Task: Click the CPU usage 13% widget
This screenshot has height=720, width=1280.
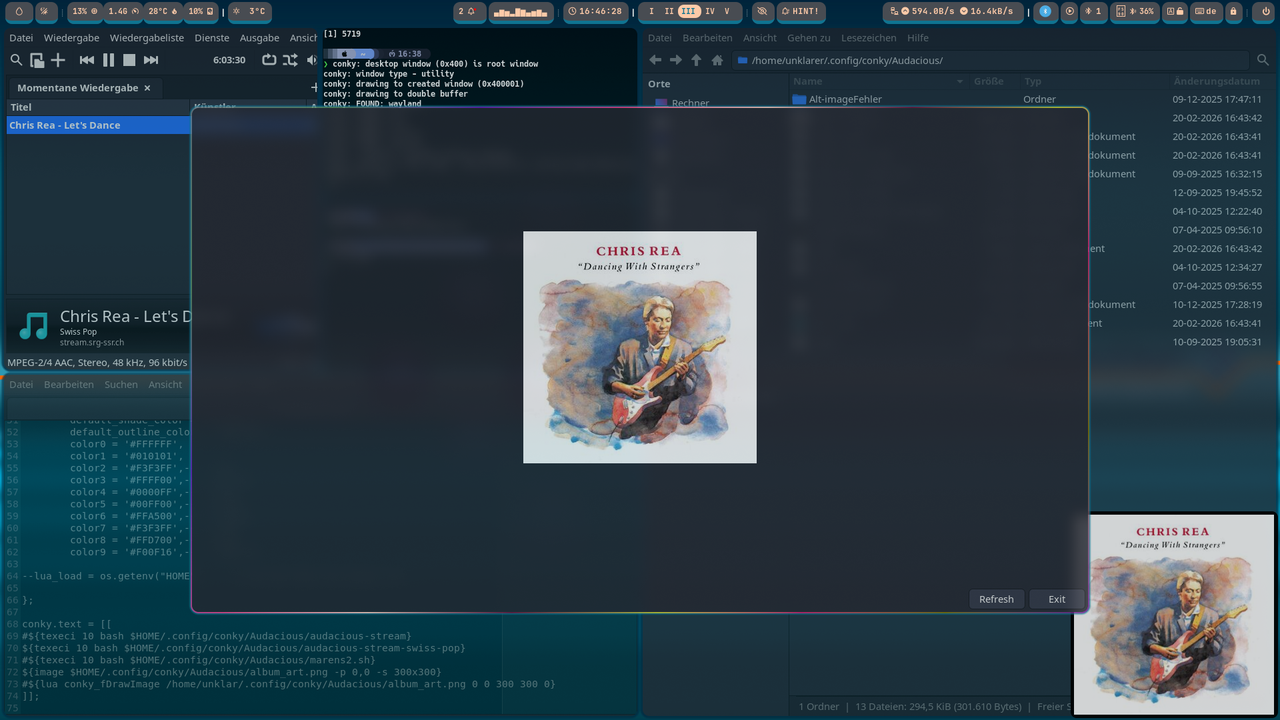Action: point(85,11)
